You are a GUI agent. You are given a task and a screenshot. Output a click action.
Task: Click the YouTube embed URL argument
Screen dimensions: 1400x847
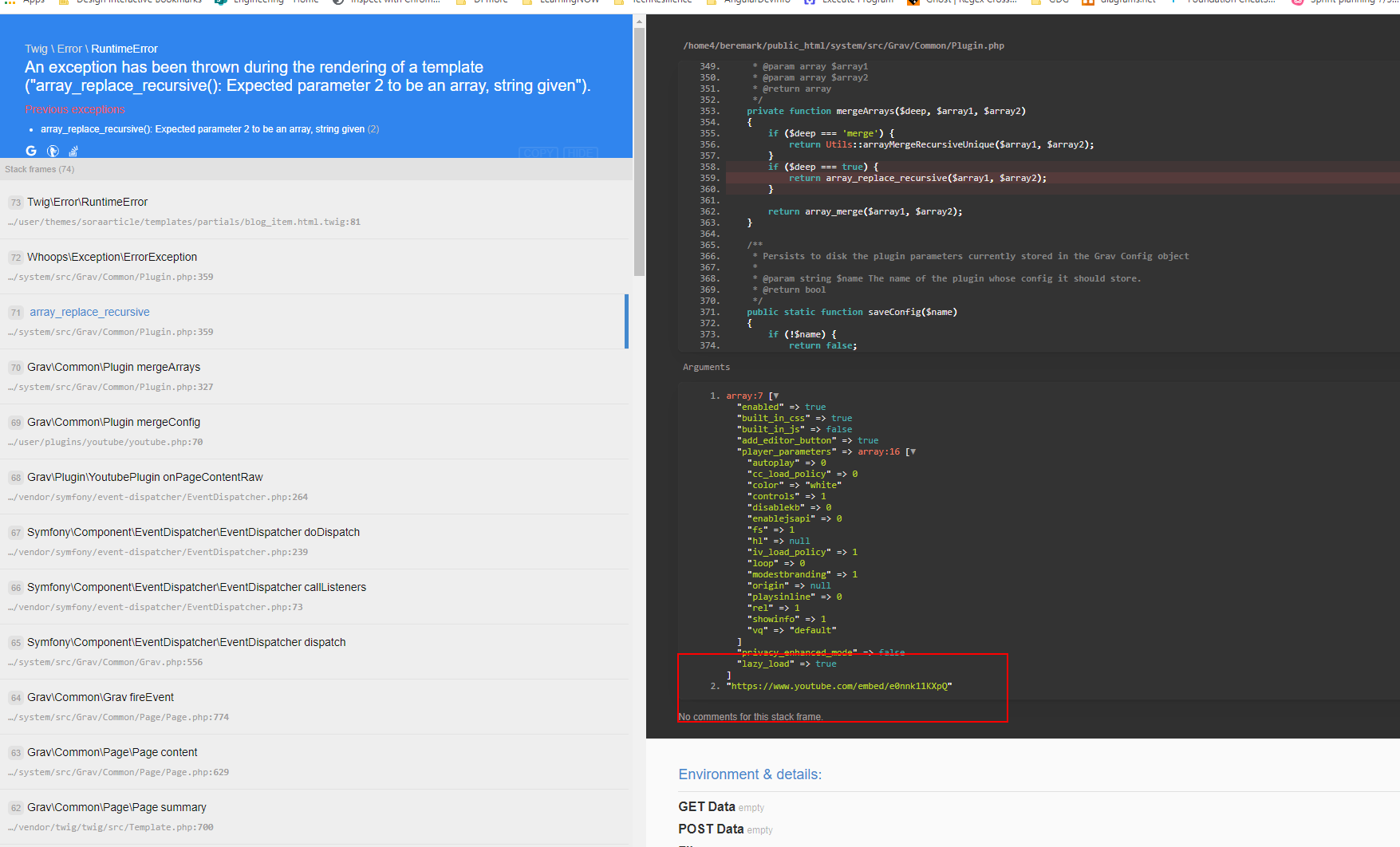839,686
